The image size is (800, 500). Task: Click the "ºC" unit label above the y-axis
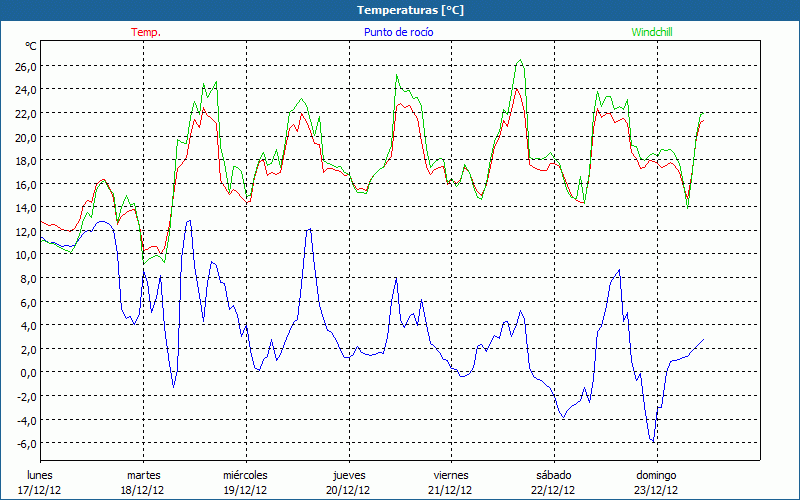tap(31, 46)
